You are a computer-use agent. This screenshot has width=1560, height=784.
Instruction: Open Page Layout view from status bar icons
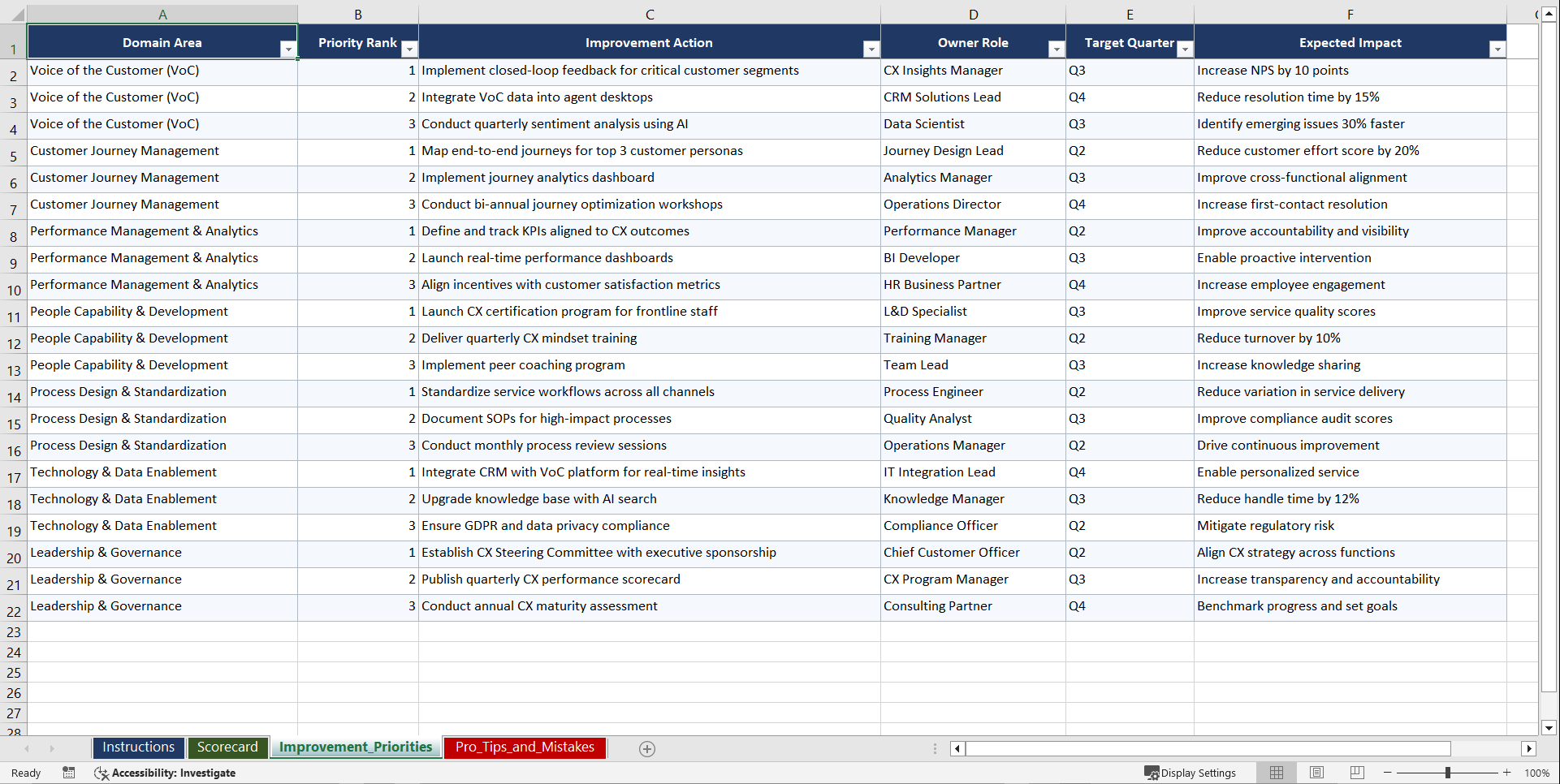(x=1316, y=773)
